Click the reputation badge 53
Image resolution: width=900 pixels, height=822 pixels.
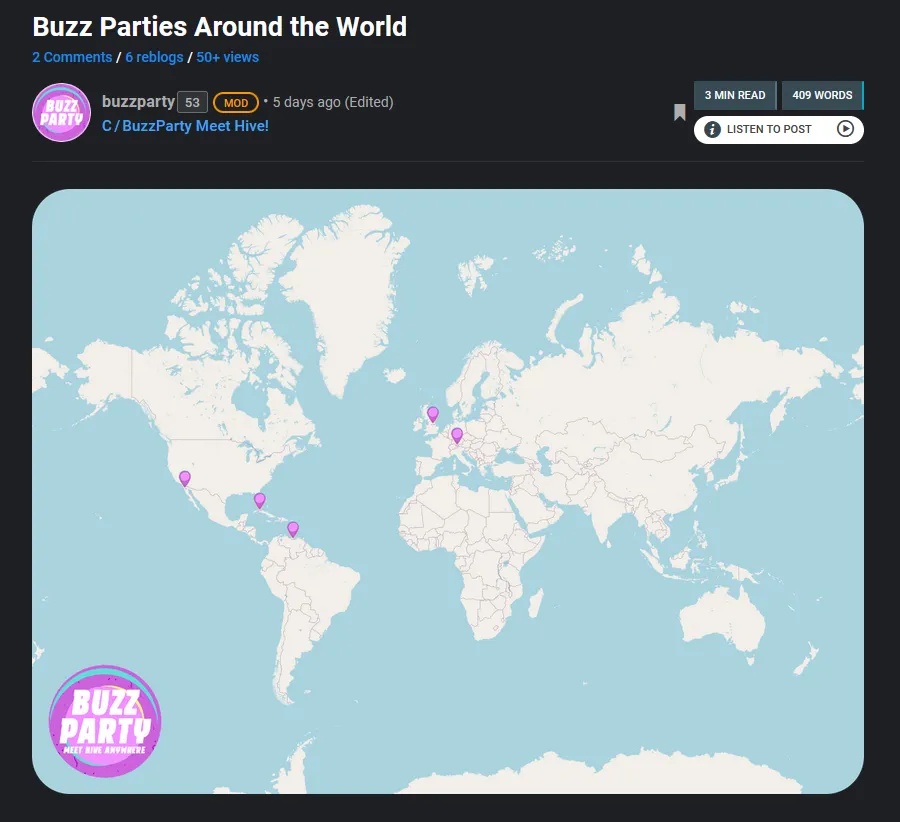point(192,102)
